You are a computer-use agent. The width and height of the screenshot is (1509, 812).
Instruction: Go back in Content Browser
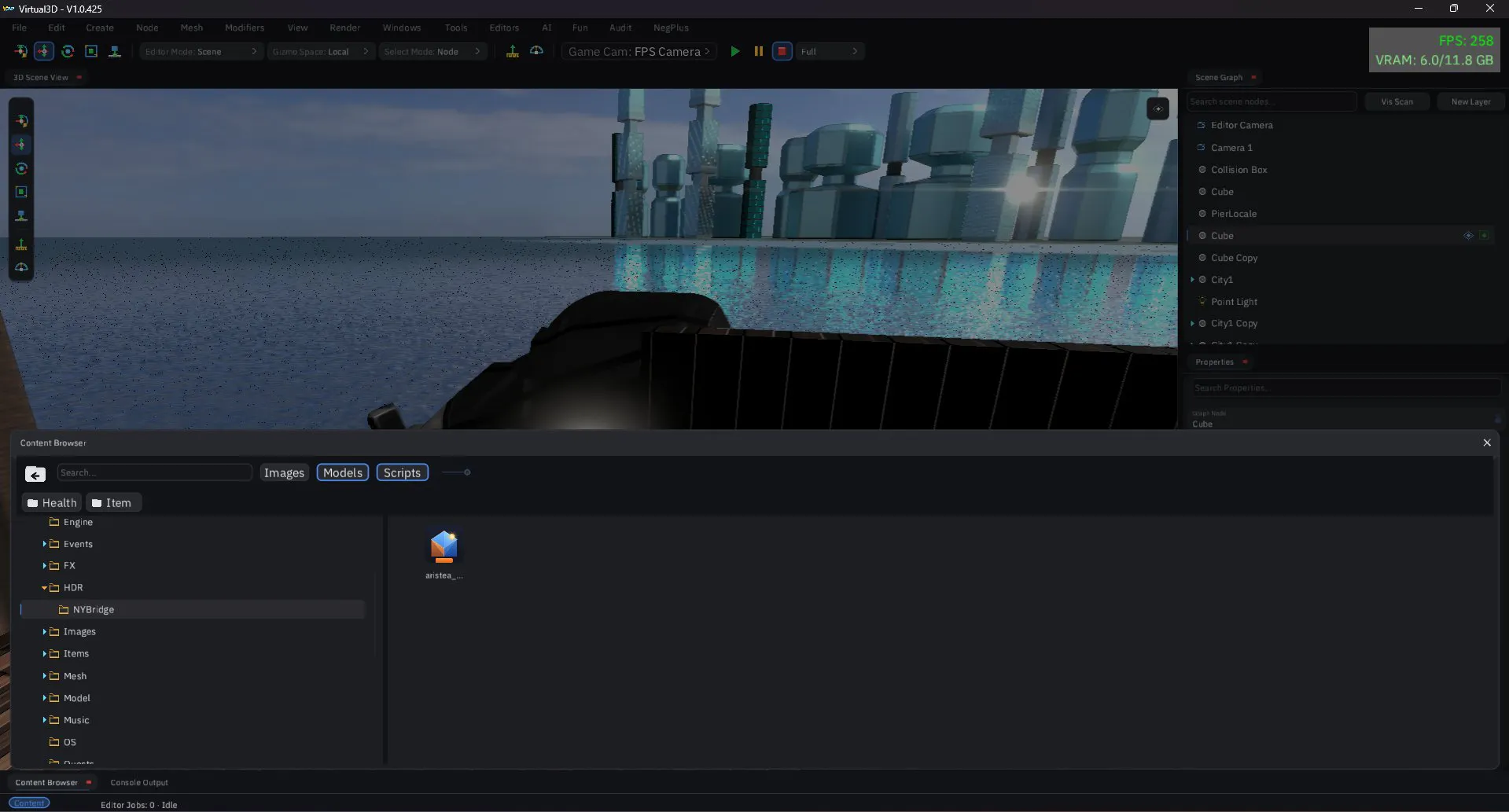click(x=35, y=474)
